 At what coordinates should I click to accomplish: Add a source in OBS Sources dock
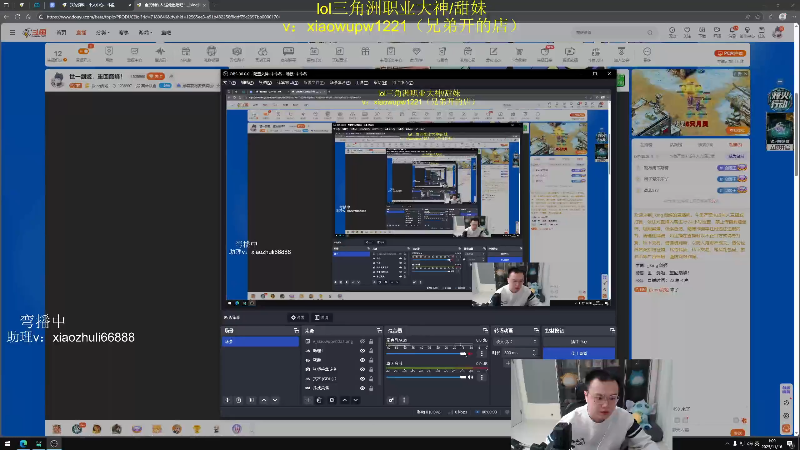[308, 400]
